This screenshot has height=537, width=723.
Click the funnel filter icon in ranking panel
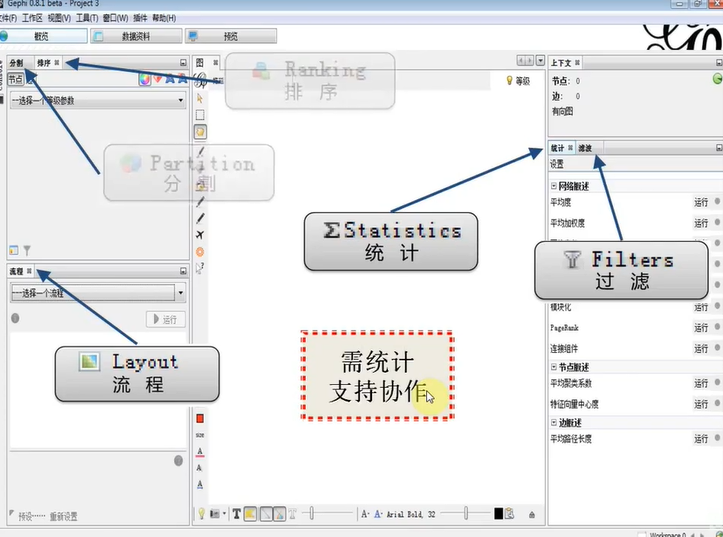click(x=27, y=250)
